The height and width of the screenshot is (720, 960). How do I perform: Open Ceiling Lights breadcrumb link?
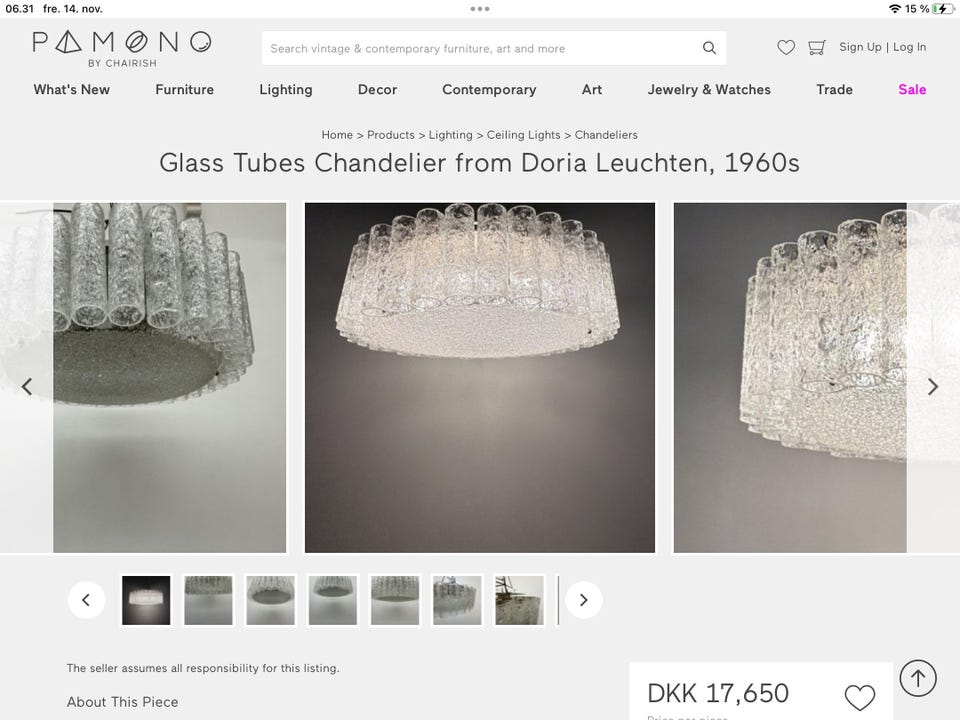coord(523,135)
